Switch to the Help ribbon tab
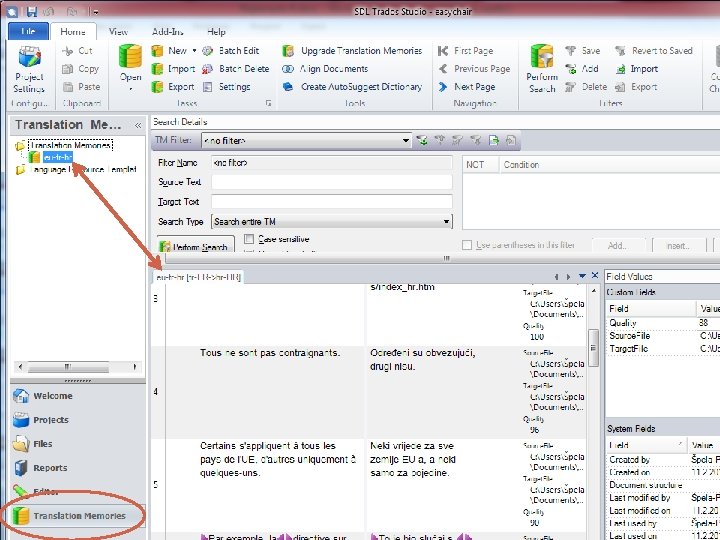Screen dimensions: 720x540 coord(216,31)
